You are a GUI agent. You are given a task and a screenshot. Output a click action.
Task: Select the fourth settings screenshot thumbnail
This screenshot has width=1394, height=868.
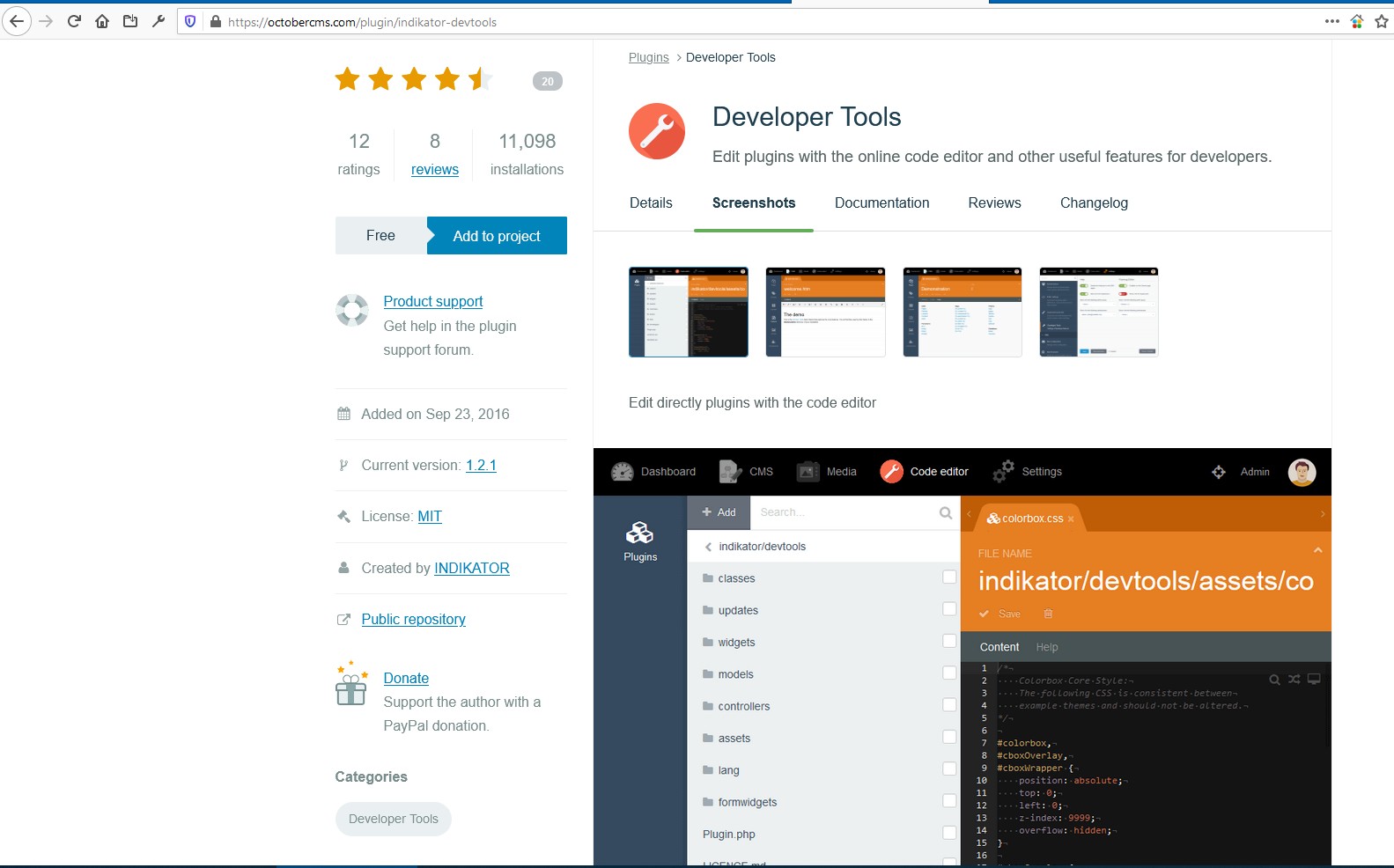click(1098, 312)
